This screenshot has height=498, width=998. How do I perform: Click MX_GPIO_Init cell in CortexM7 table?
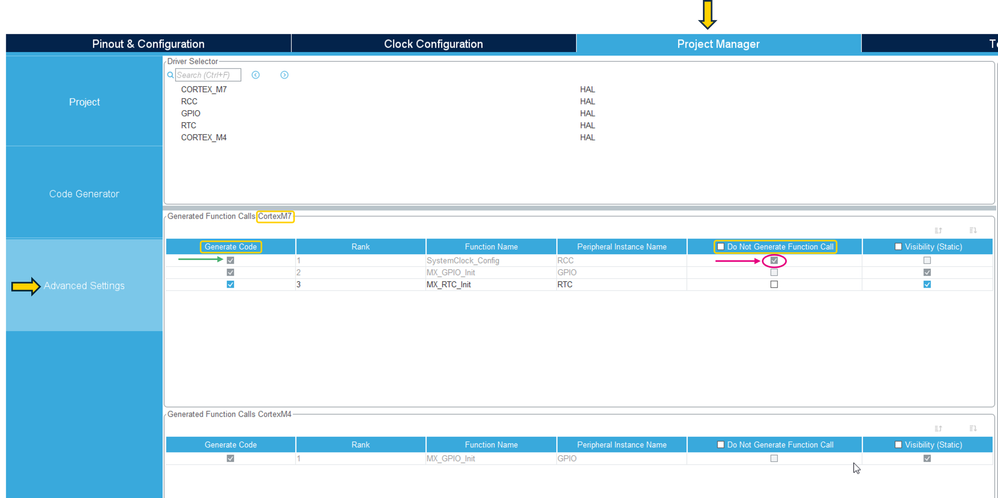[x=491, y=273]
